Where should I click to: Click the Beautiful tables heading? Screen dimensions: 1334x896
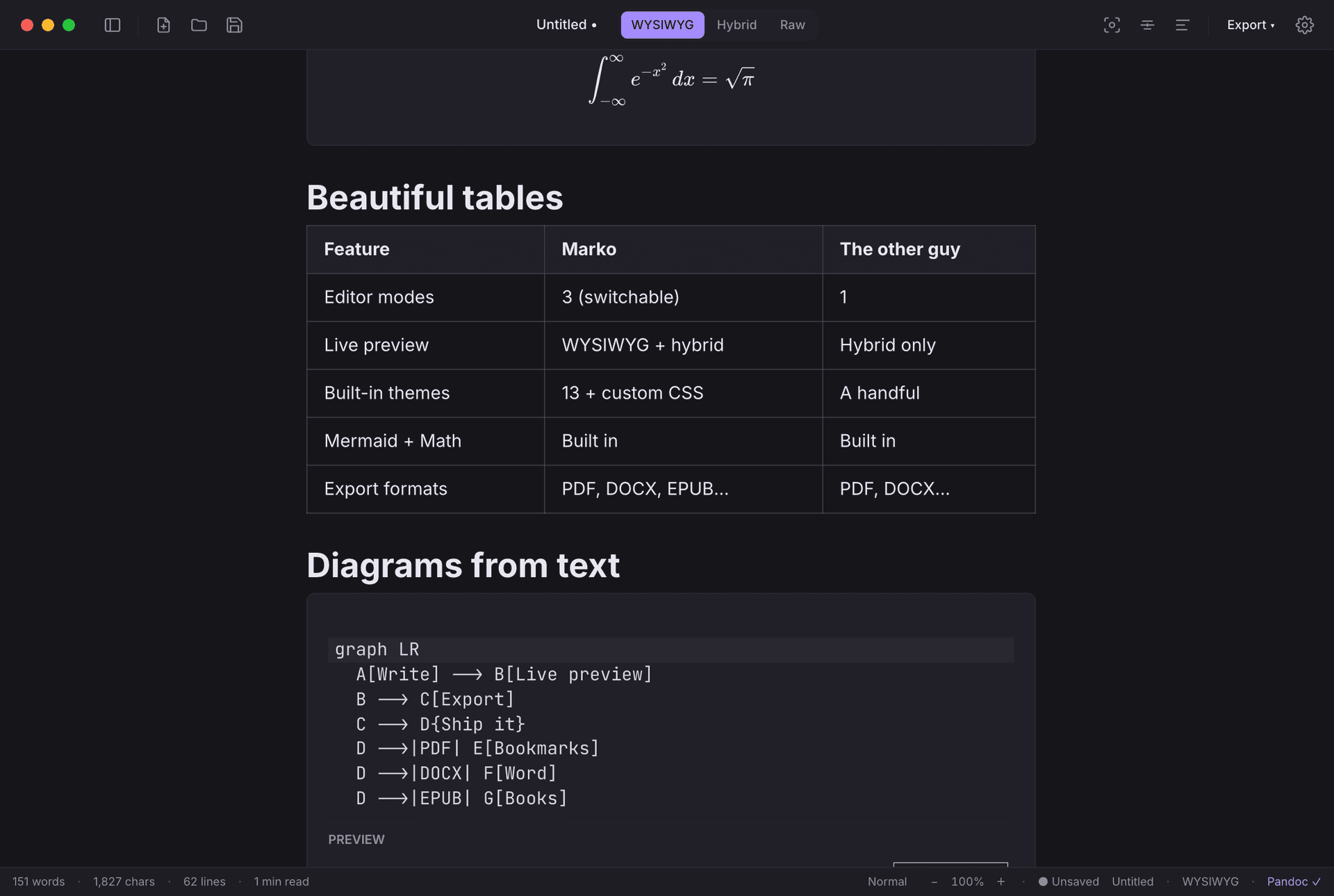coord(435,197)
